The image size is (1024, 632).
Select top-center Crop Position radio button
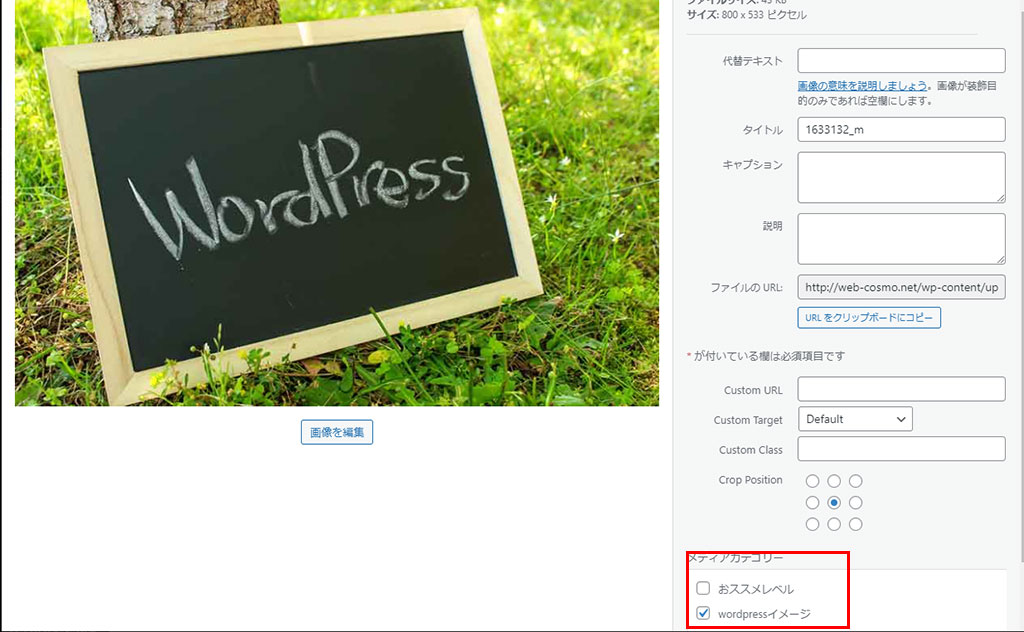pyautogui.click(x=834, y=481)
